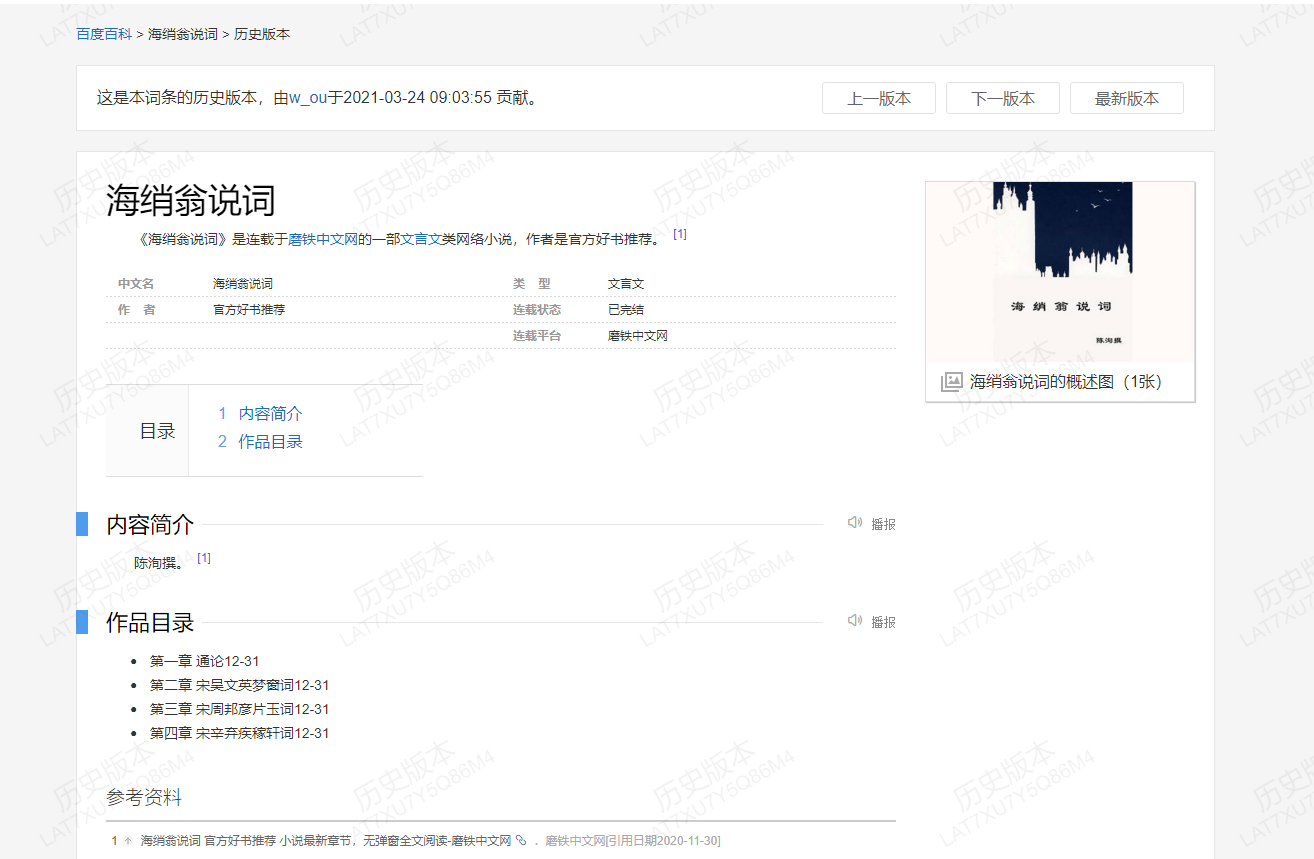Image resolution: width=1314 pixels, height=859 pixels.
Task: Click the 中文名 field label
Action: click(x=136, y=284)
